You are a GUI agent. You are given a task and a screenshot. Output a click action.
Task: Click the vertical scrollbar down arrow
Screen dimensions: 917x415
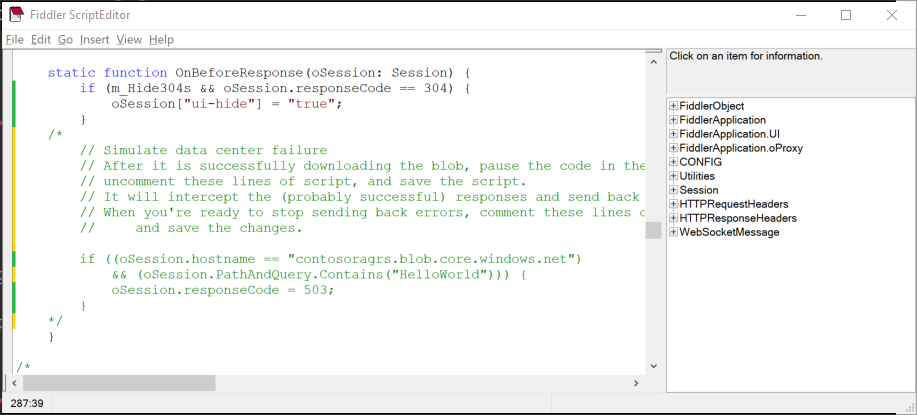pyautogui.click(x=653, y=366)
